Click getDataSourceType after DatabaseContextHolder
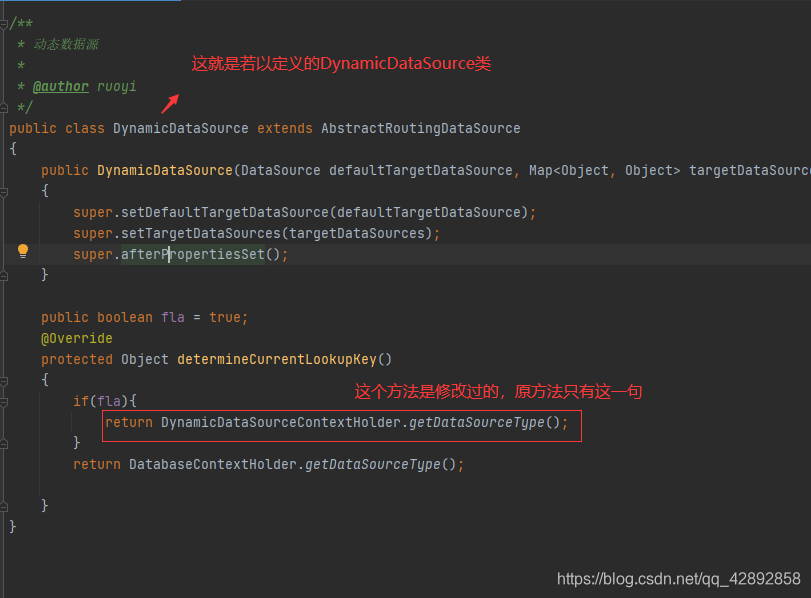The width and height of the screenshot is (811, 598). 372,464
